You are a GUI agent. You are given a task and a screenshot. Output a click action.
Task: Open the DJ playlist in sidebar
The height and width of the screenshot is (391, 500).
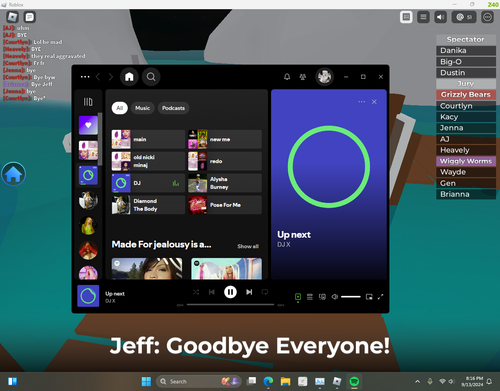88,175
